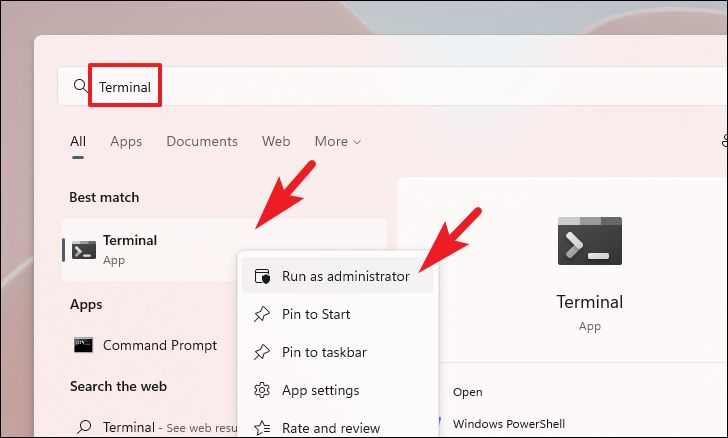Image resolution: width=728 pixels, height=438 pixels.
Task: Click the Terminal app icon in best match
Action: coord(84,250)
